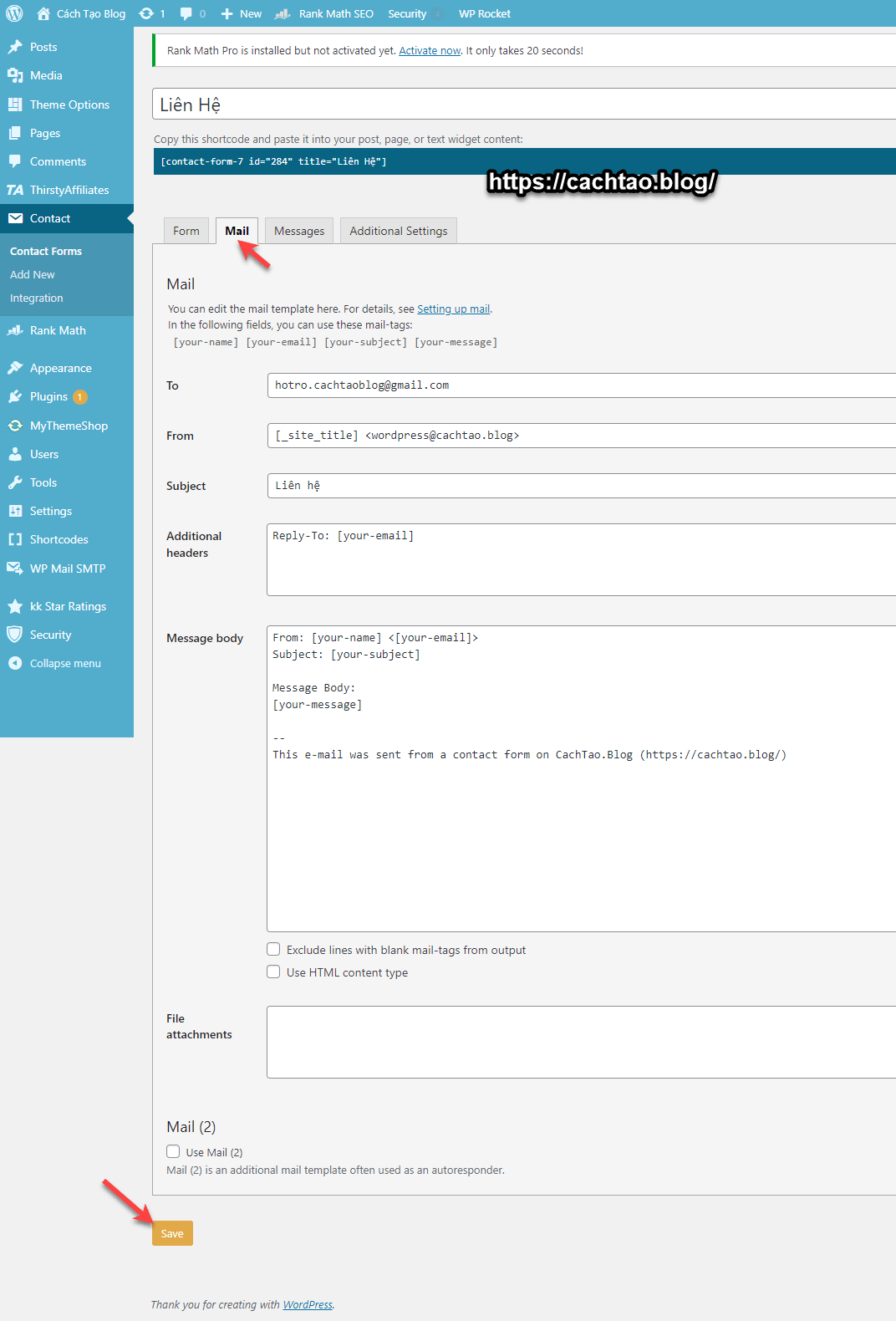This screenshot has height=1321, width=896.
Task: Click the Plugins plug icon
Action: tap(15, 396)
